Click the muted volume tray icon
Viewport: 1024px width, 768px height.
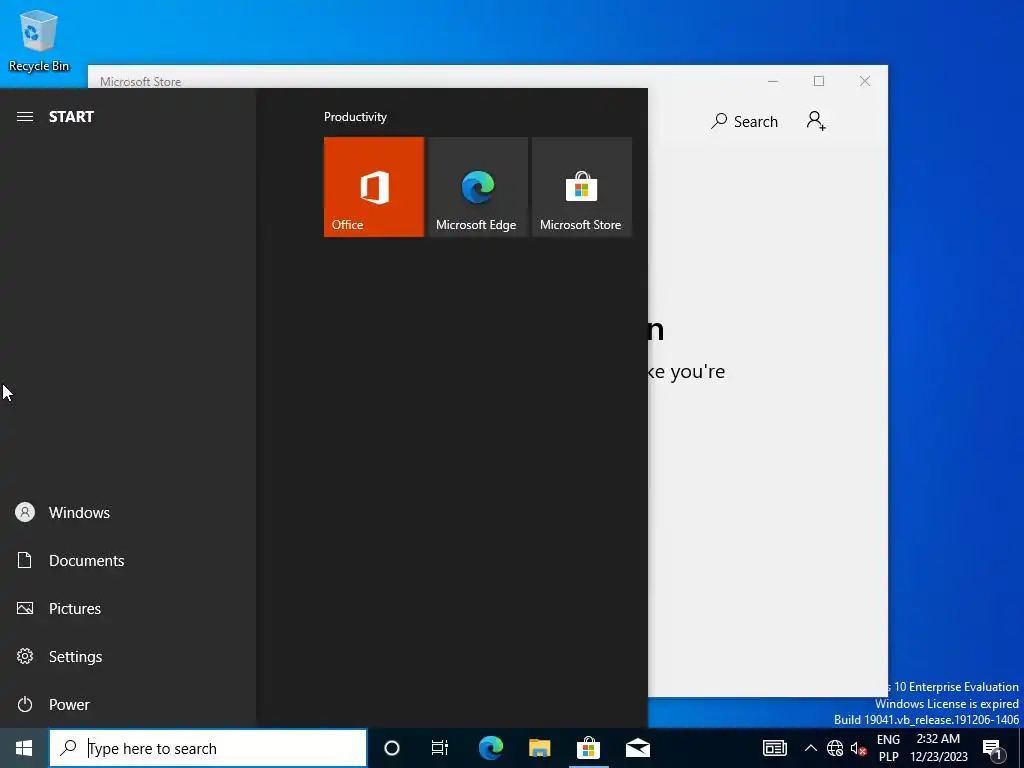pyautogui.click(x=858, y=748)
